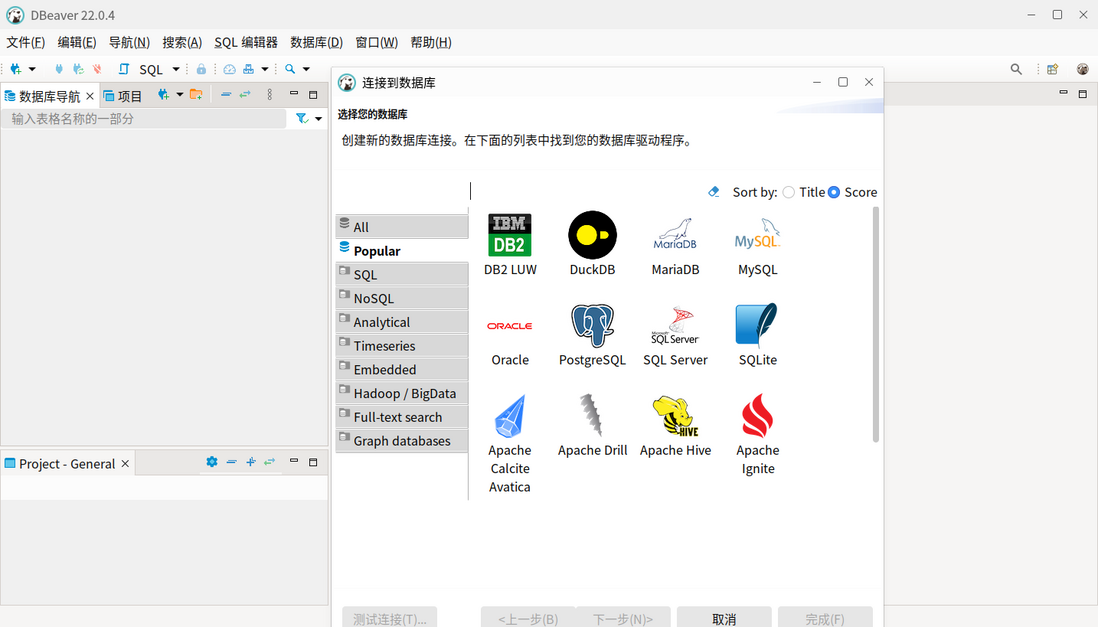This screenshot has width=1098, height=627.
Task: Open the network tools dropdown arrow in toolbar
Action: tap(265, 69)
